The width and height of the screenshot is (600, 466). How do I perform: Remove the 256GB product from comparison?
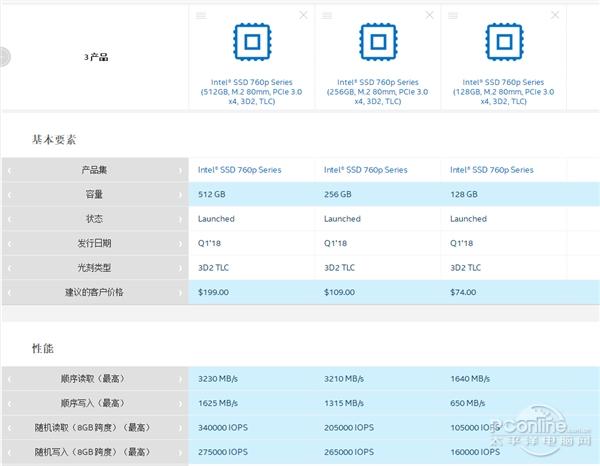[430, 15]
